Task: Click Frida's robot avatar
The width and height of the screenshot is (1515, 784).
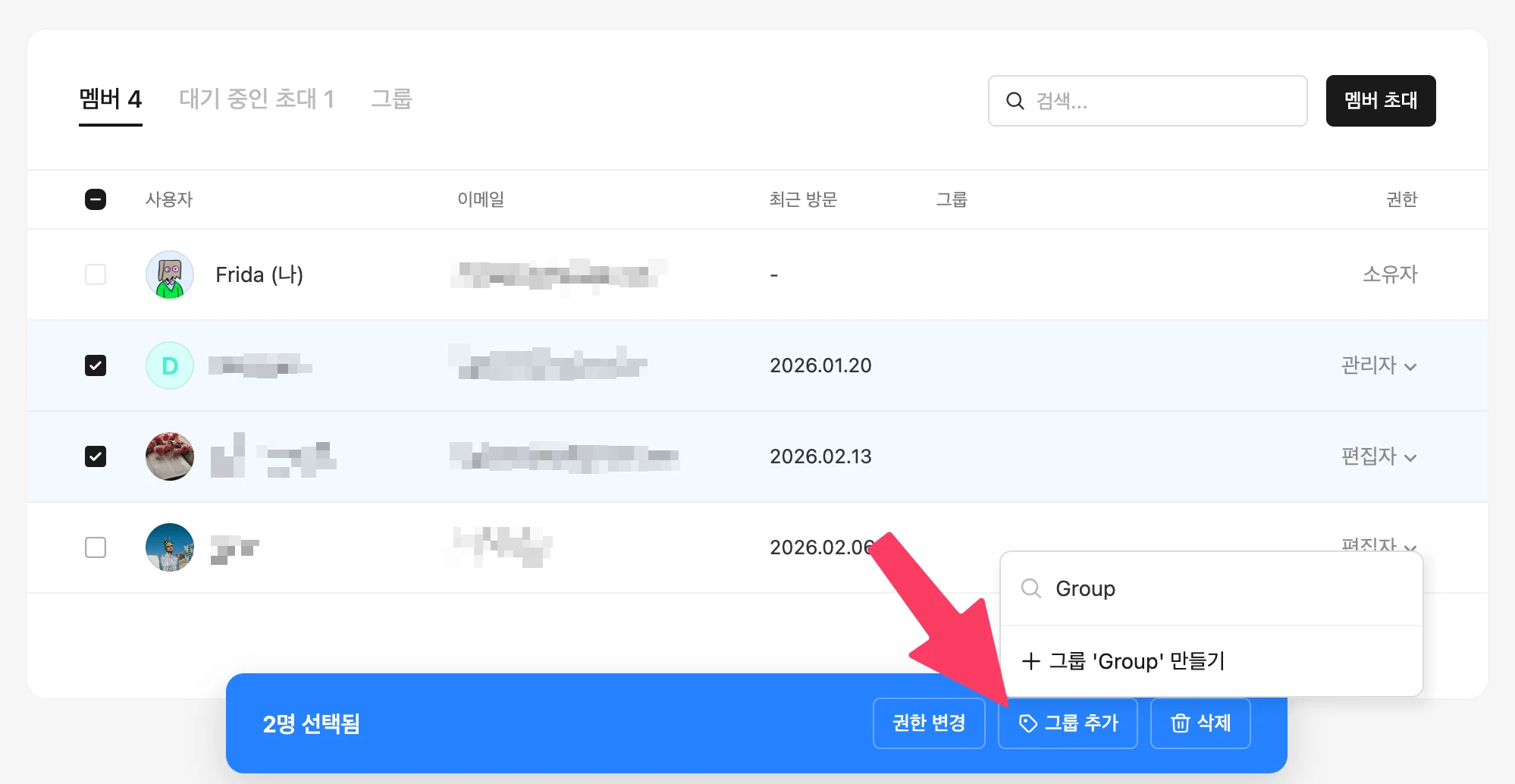Action: point(169,274)
